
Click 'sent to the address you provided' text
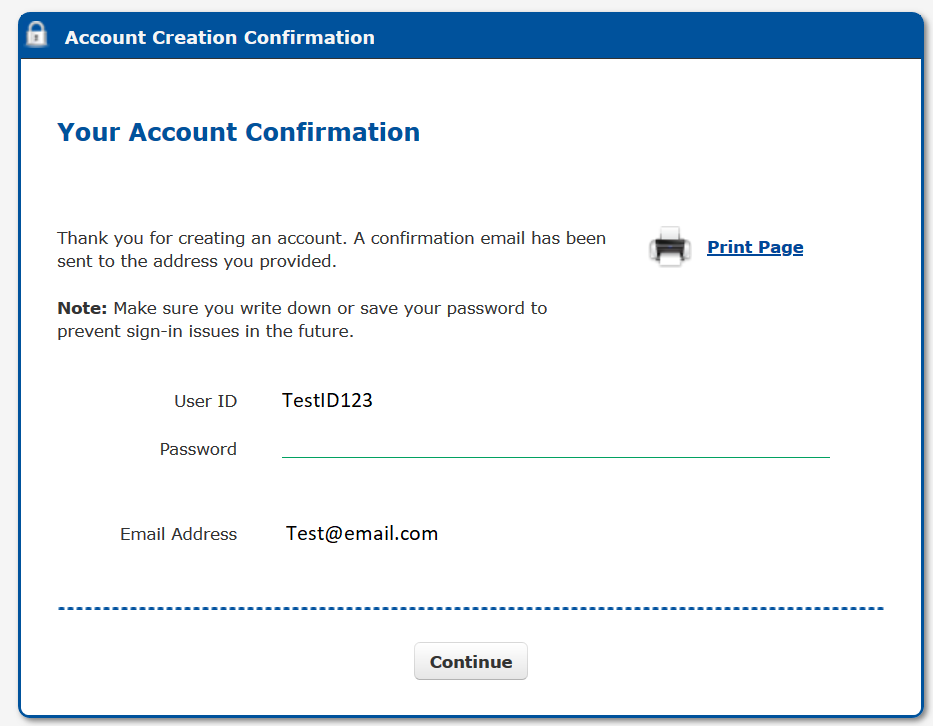(x=197, y=262)
